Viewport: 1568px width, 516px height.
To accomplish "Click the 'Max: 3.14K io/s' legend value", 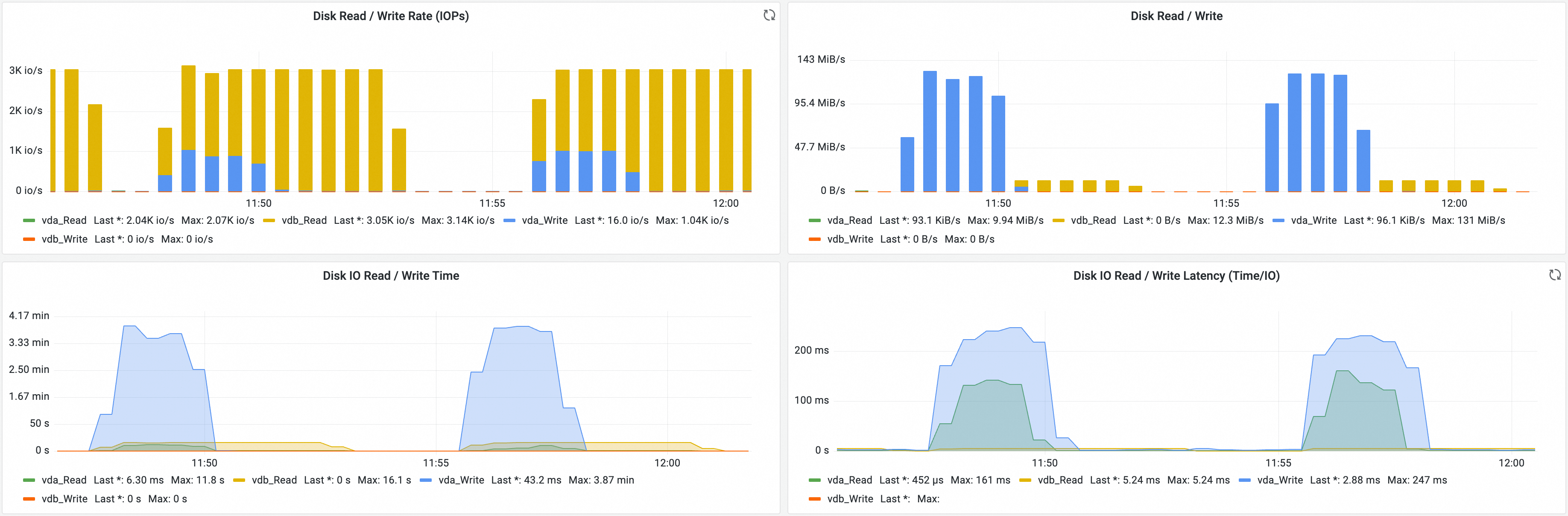I will point(458,220).
